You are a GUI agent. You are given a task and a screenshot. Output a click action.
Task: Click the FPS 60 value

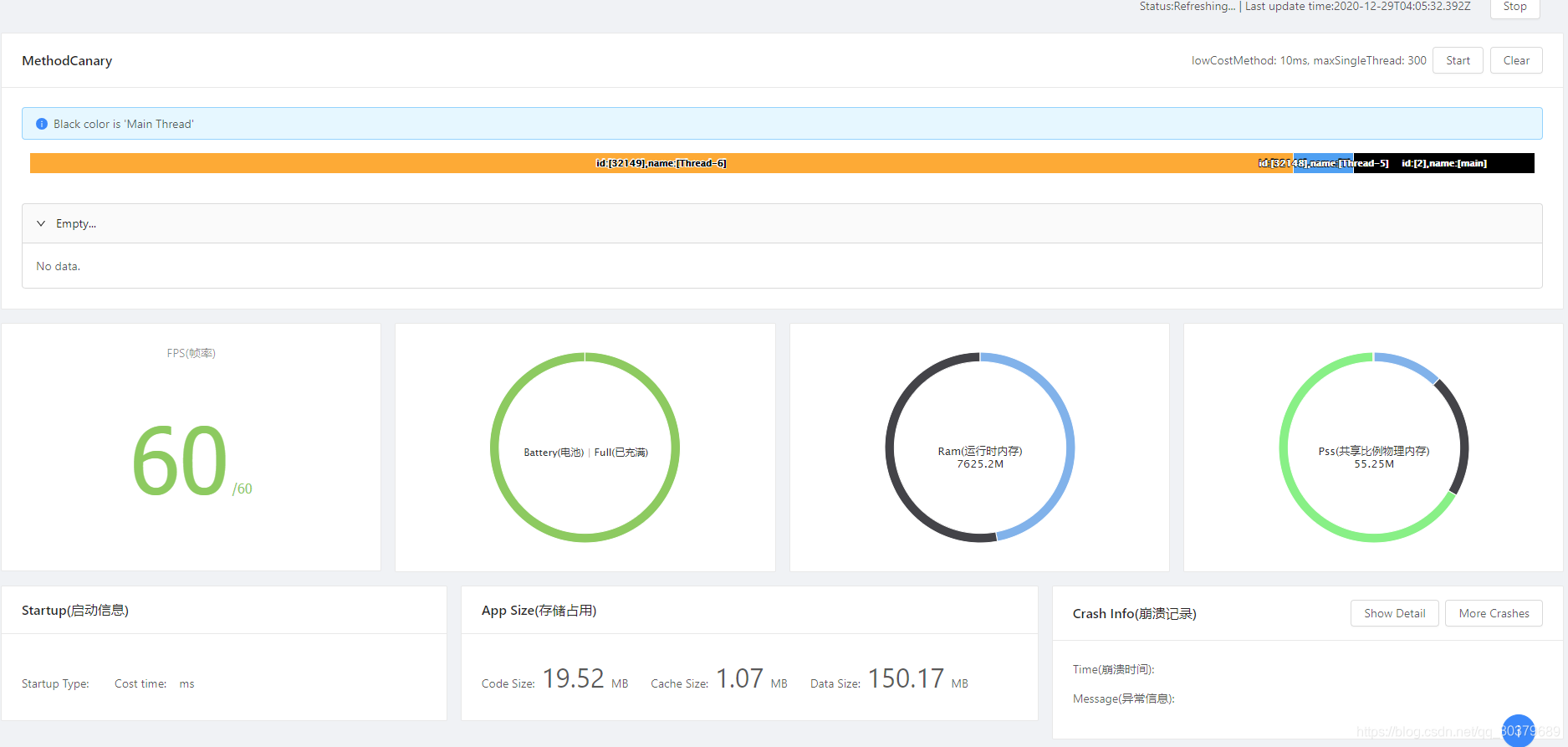180,461
